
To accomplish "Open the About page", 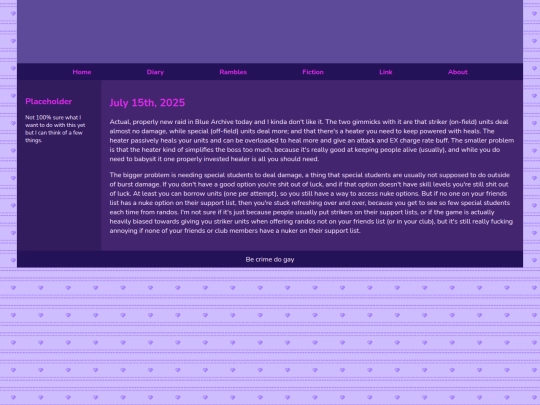I will point(458,72).
